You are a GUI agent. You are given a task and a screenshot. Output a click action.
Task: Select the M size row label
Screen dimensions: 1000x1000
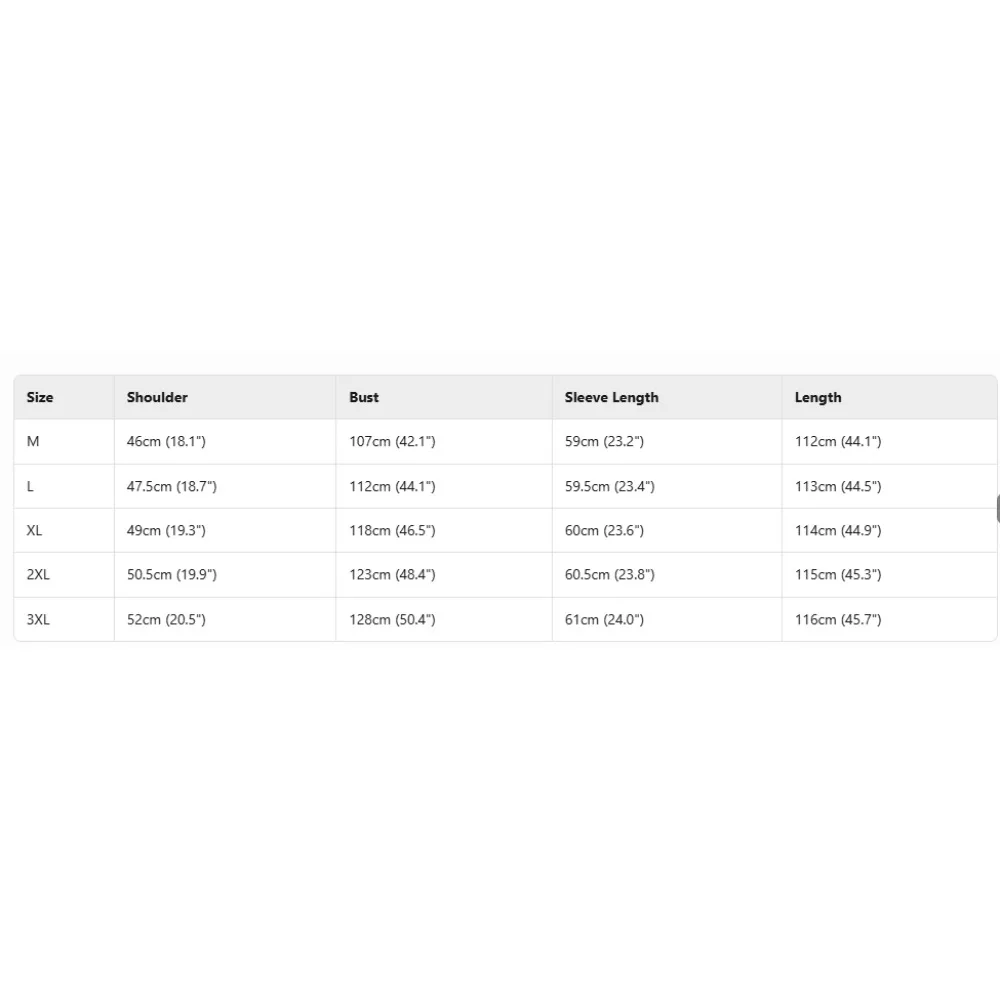pyautogui.click(x=33, y=441)
